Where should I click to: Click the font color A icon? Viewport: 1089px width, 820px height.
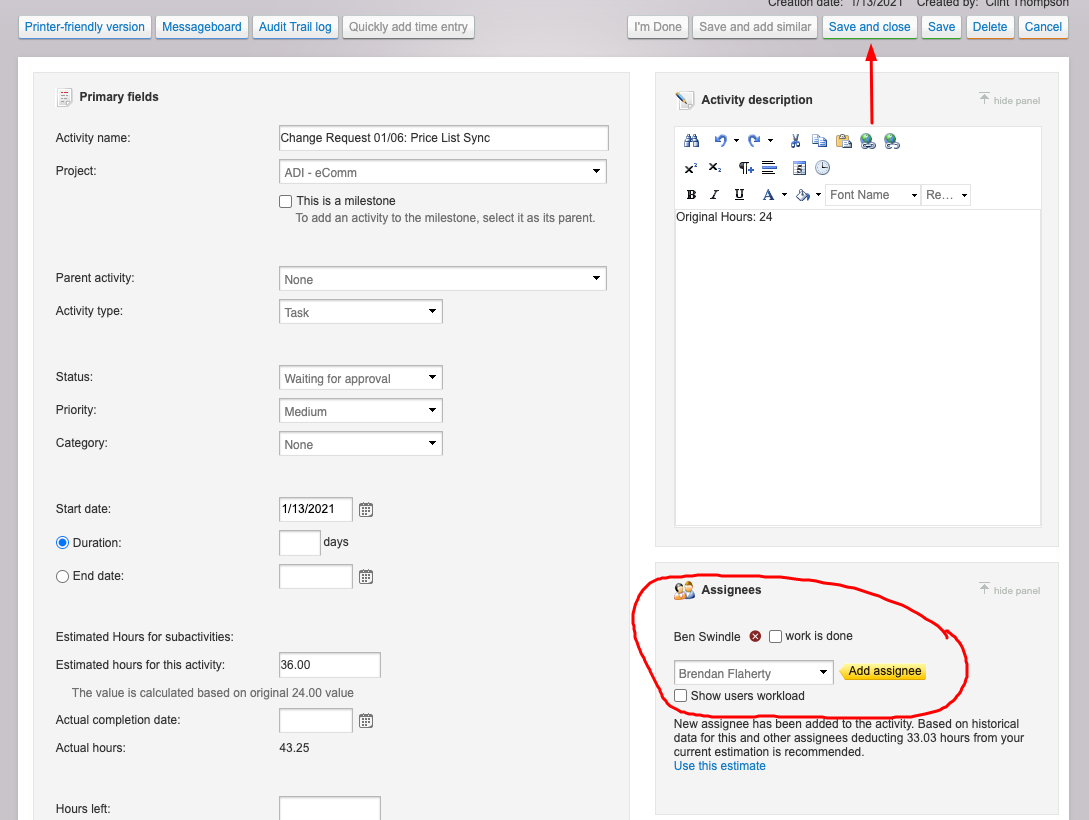(x=768, y=195)
